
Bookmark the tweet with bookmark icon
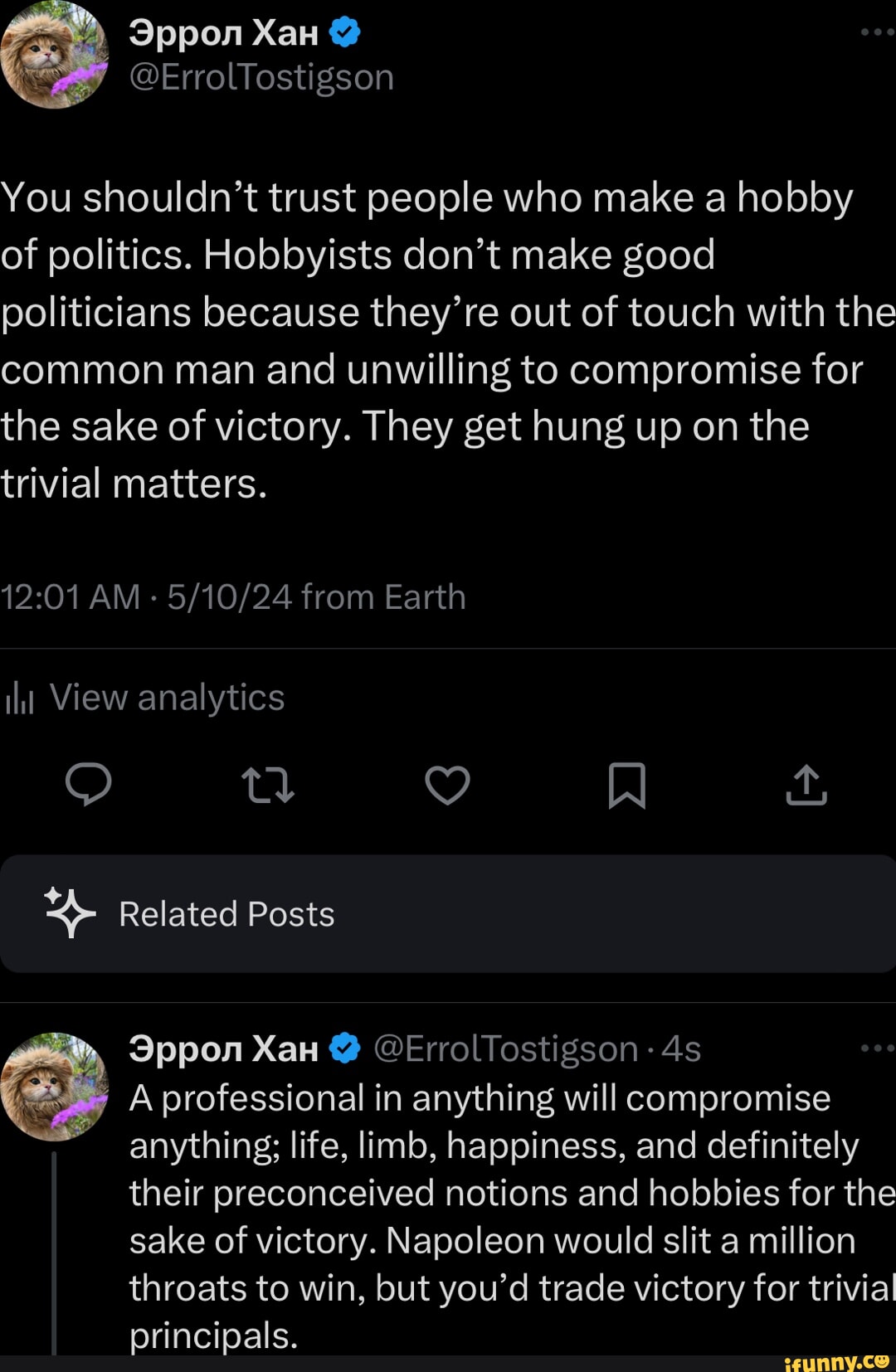pos(627,786)
